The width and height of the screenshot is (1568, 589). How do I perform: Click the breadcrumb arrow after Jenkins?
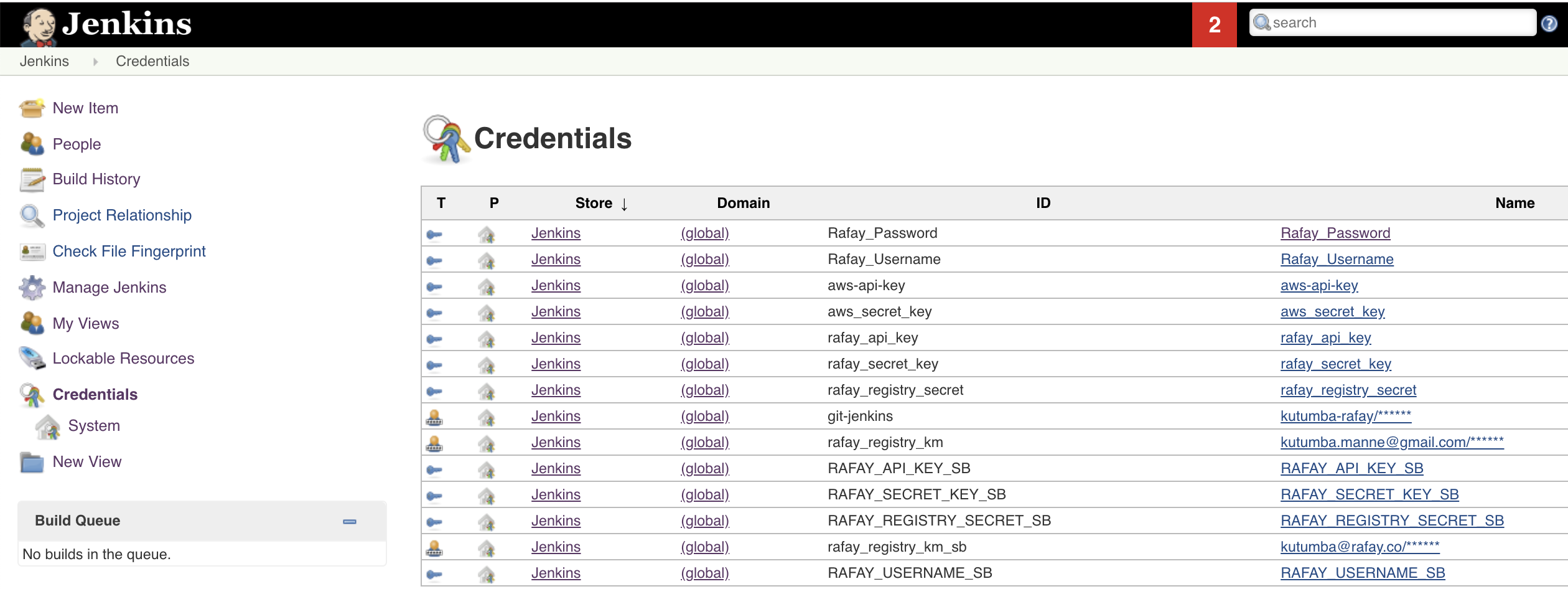95,62
